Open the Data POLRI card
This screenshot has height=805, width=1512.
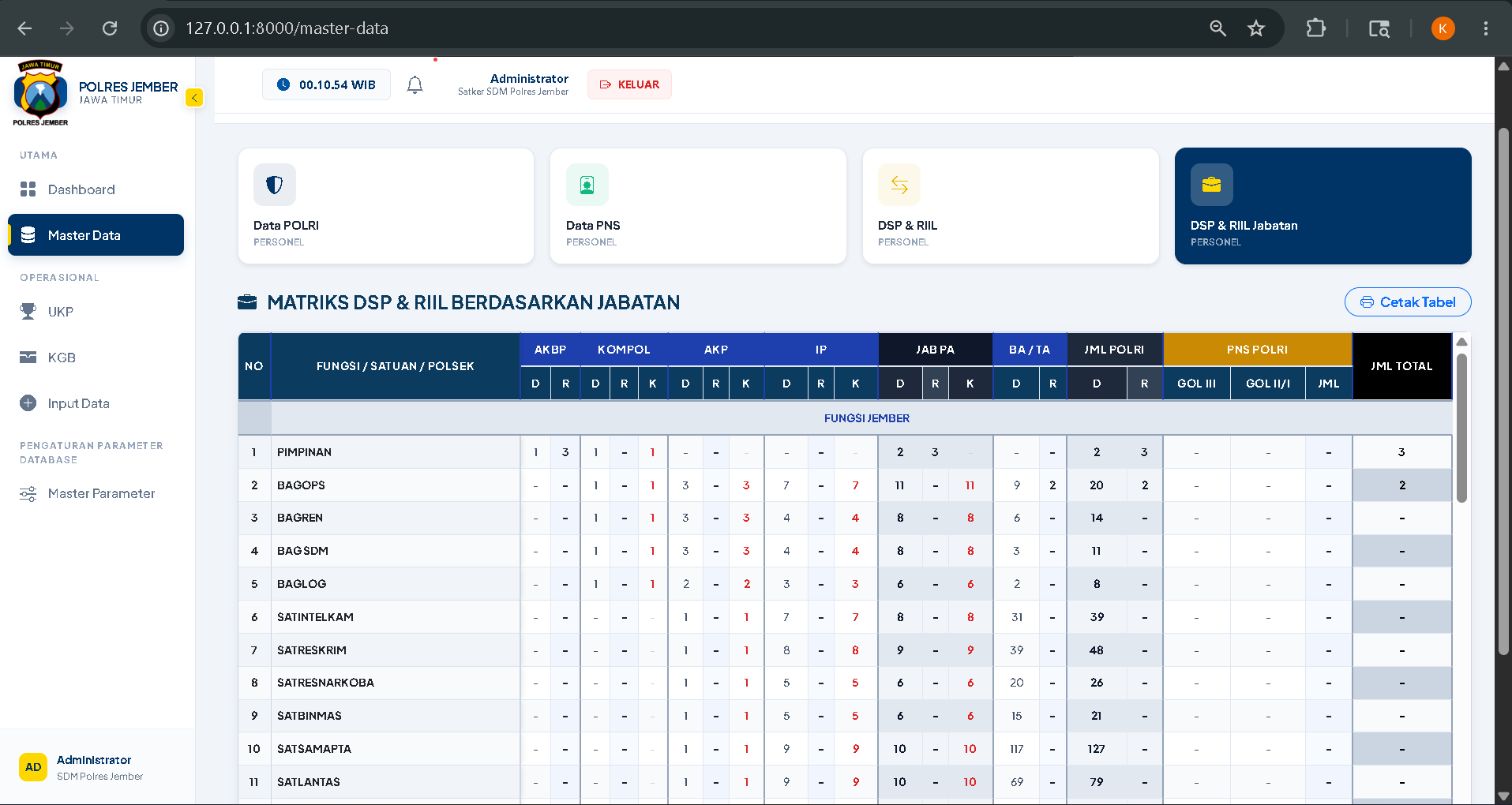(386, 206)
